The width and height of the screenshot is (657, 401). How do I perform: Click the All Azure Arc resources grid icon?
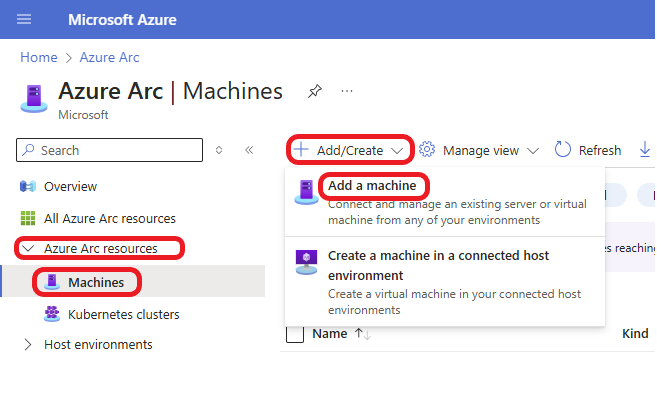click(x=28, y=218)
